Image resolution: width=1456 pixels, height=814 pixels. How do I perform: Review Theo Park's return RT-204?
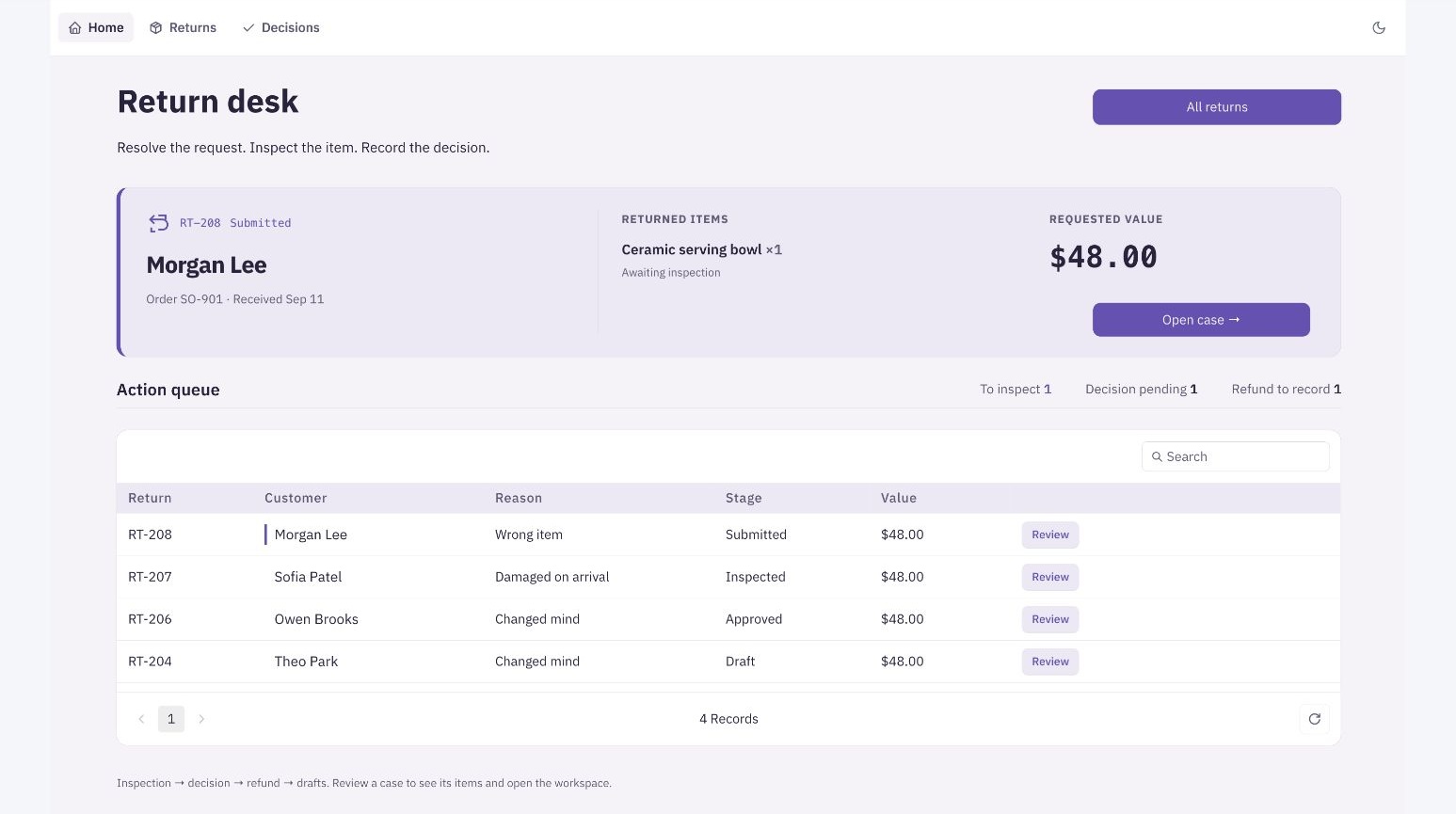(1050, 662)
